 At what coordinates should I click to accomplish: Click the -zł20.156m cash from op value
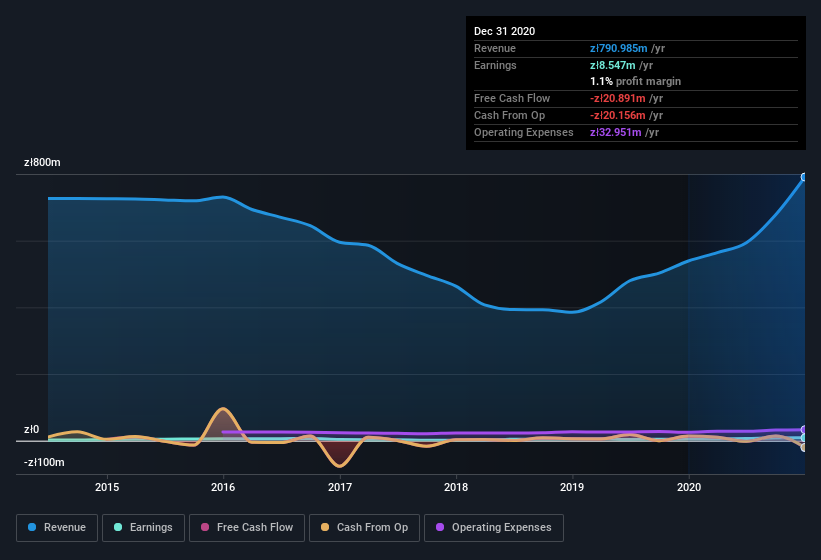(617, 115)
